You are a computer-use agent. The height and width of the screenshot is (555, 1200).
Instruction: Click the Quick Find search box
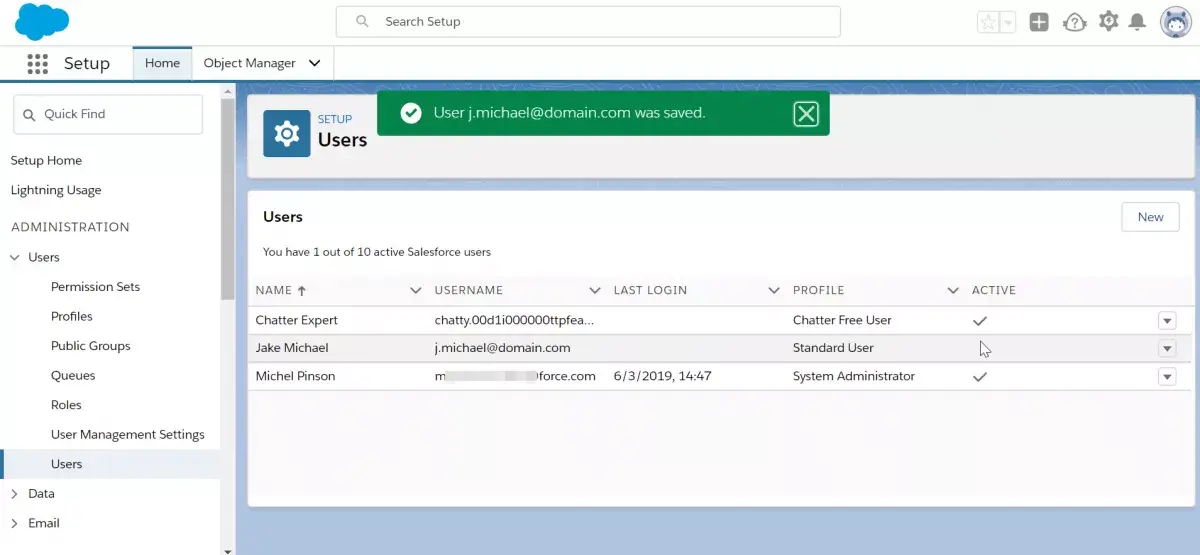[108, 114]
